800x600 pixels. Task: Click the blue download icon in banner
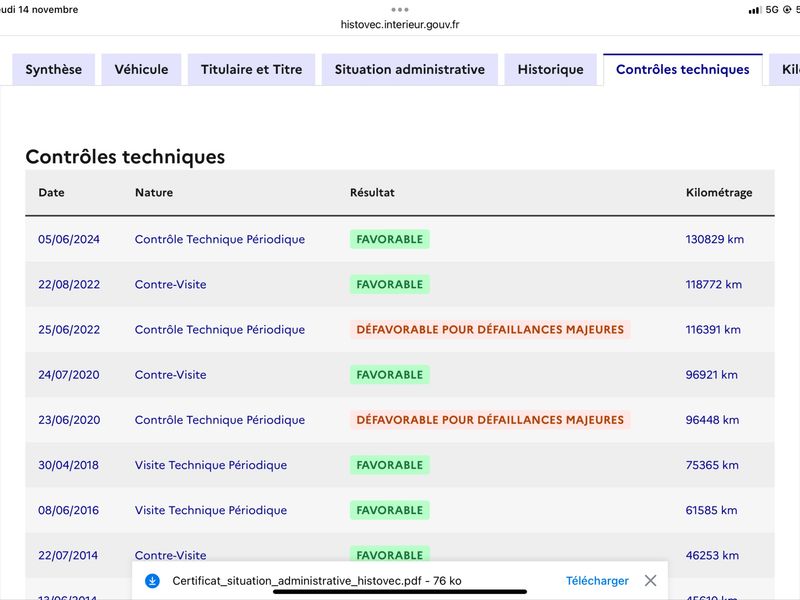click(152, 581)
